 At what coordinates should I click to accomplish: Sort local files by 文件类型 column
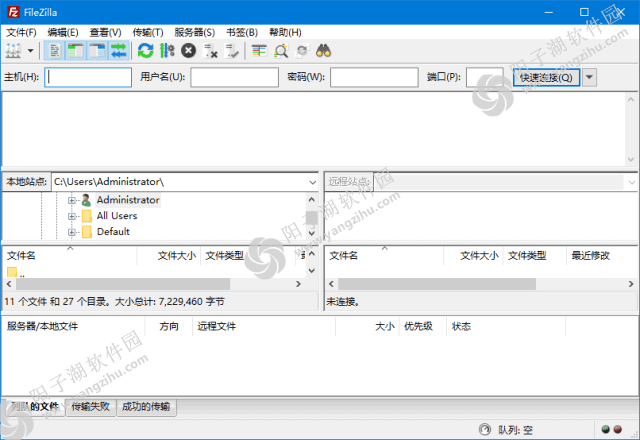(x=249, y=256)
